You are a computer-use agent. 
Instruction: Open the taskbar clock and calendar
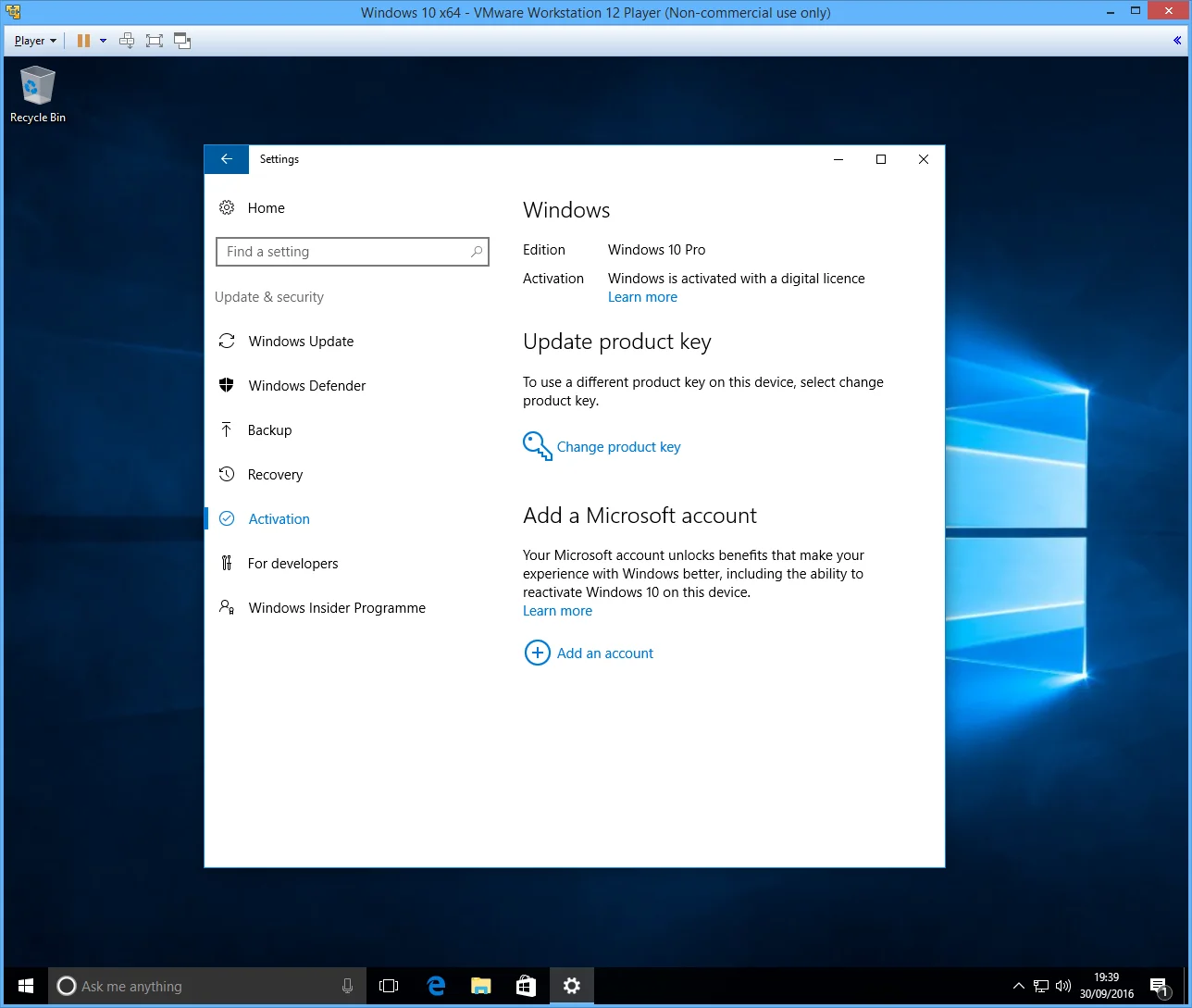1106,987
